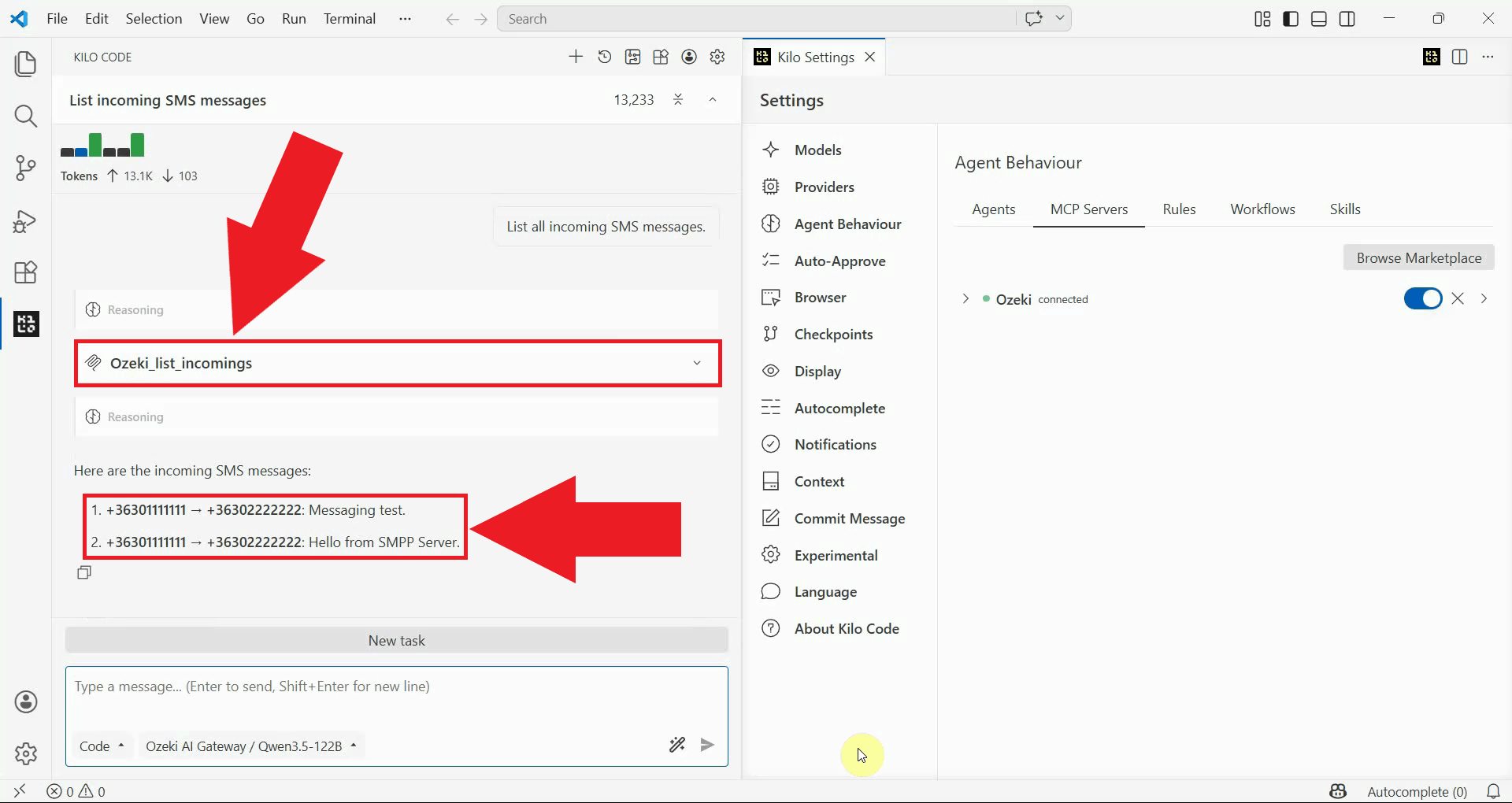Switch to the Rules tab
This screenshot has height=803, width=1512.
(1179, 209)
